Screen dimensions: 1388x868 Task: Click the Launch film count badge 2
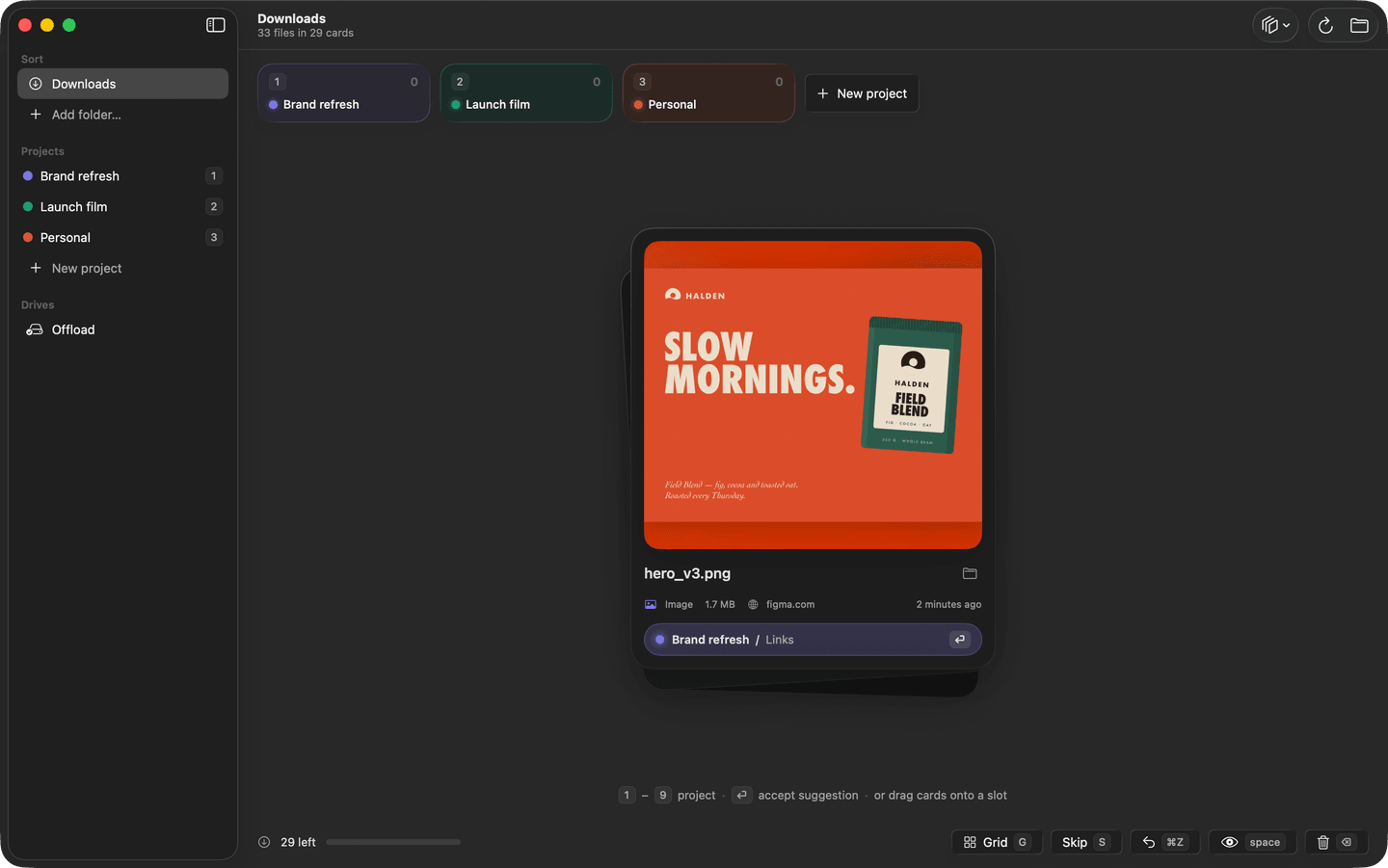(214, 207)
